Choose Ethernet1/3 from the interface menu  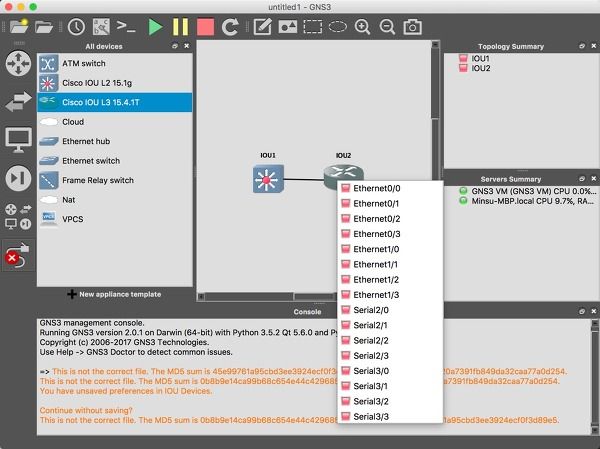tap(390, 295)
